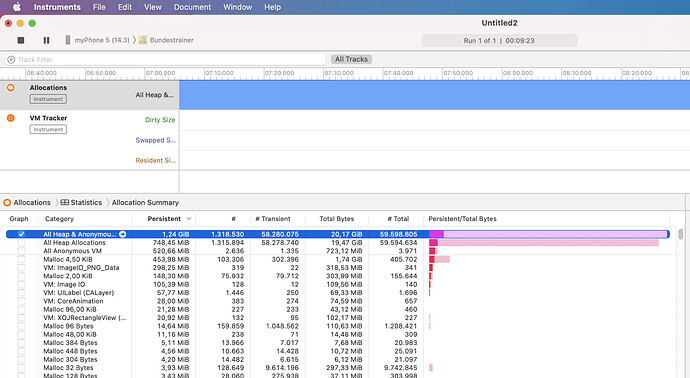Sort by the # Total column
This screenshot has height=378, width=690.
coord(398,219)
